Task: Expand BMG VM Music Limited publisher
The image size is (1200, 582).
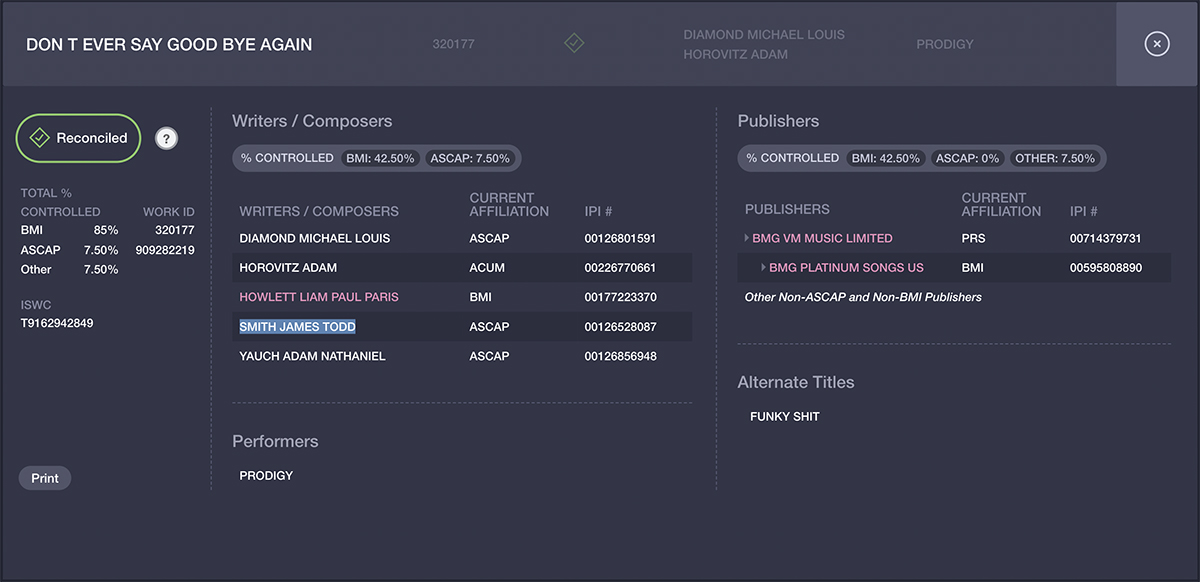Action: (x=747, y=238)
